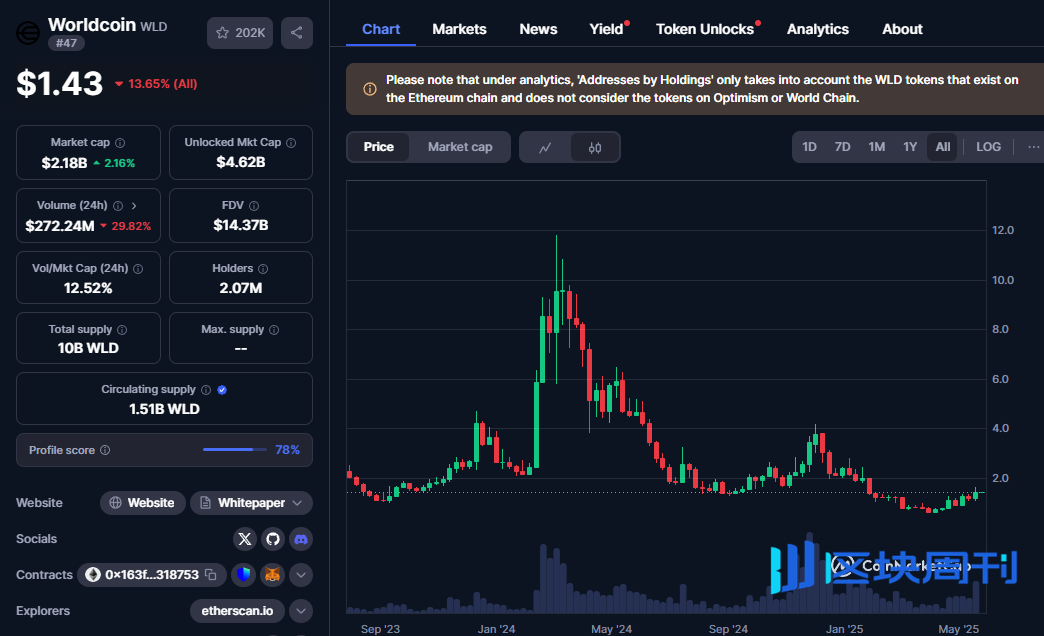Select the Market cap chart toggle
The height and width of the screenshot is (636, 1044).
coord(460,147)
